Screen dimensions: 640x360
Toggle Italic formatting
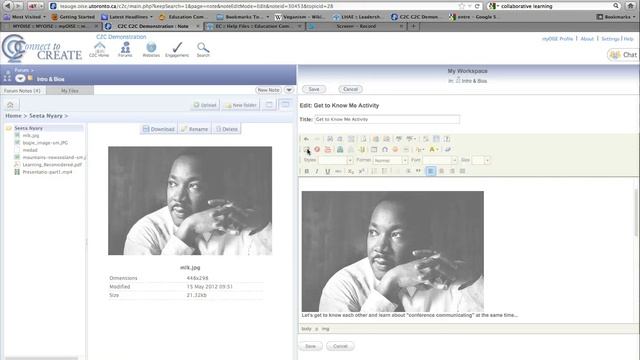[x=317, y=171]
